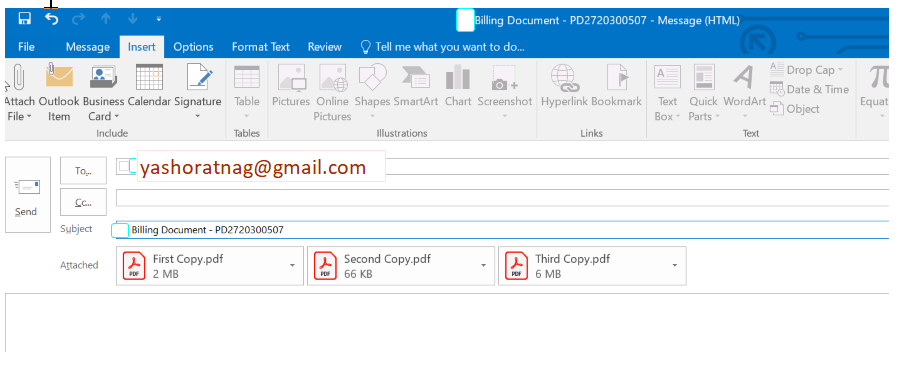Viewport: 923px width, 367px height.
Task: Select the Third Copy.pdf attachment
Action: [x=592, y=266]
